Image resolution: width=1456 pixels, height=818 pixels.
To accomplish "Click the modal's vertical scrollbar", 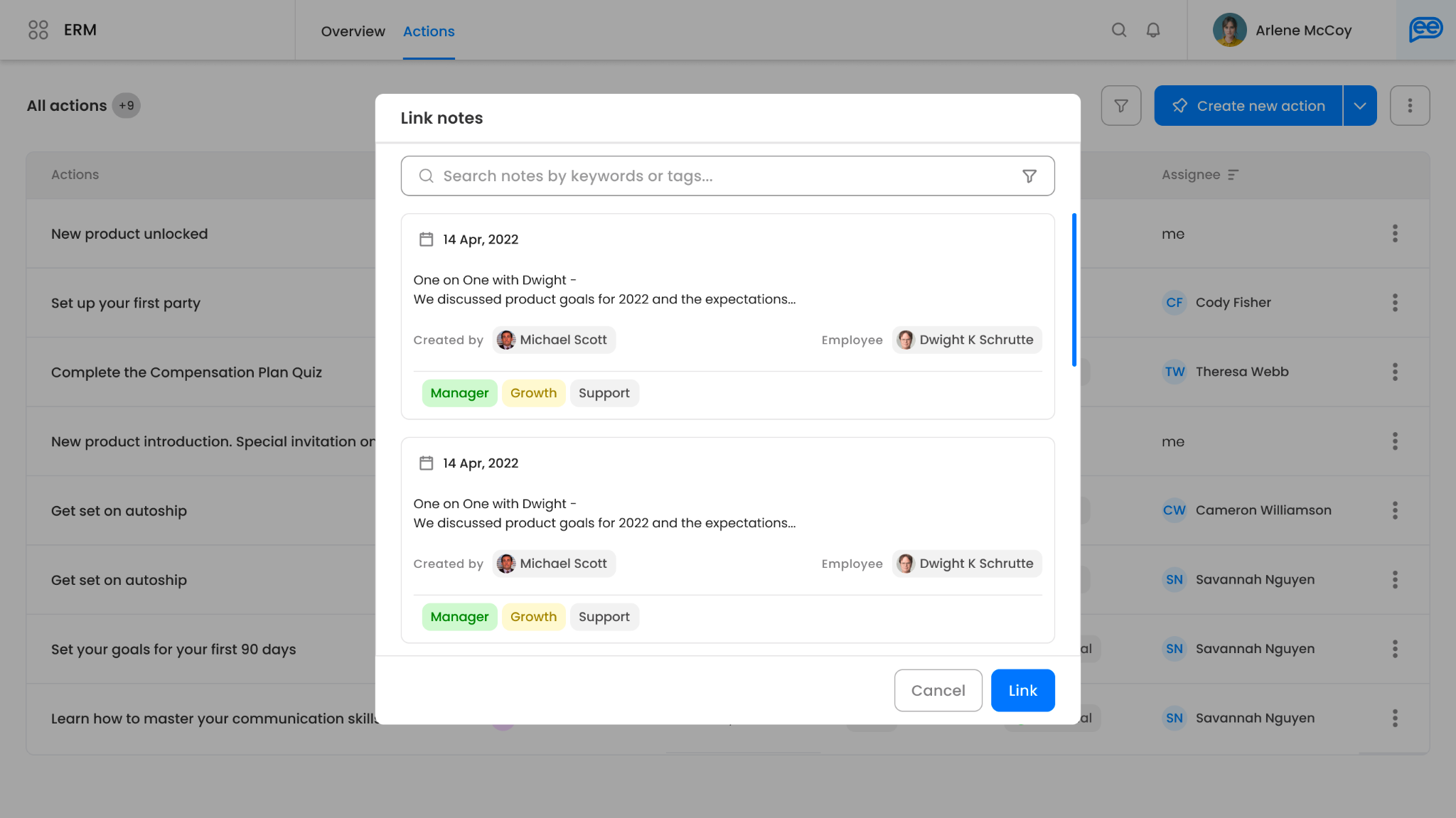I will 1074,290.
